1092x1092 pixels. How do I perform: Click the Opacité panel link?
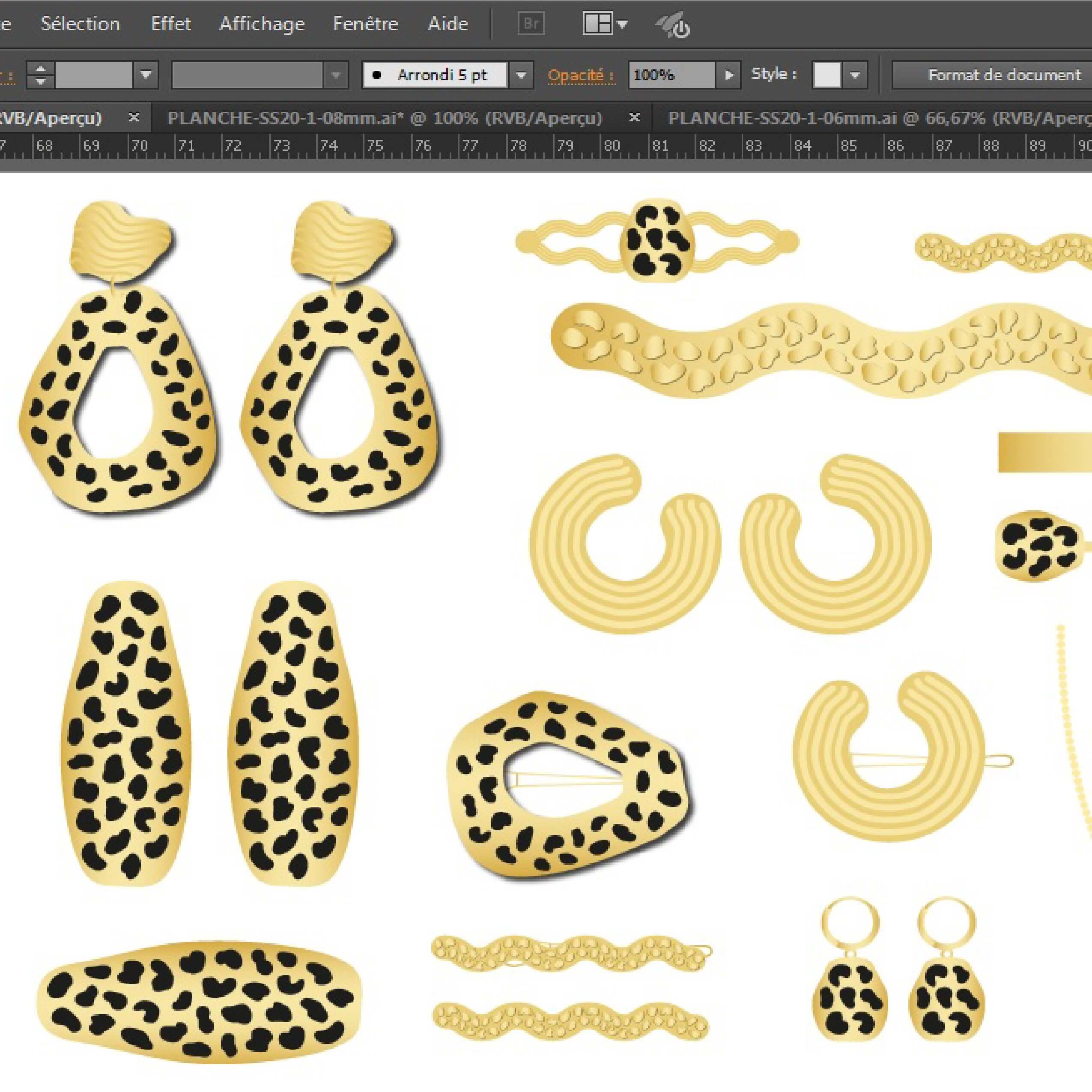pyautogui.click(x=581, y=75)
